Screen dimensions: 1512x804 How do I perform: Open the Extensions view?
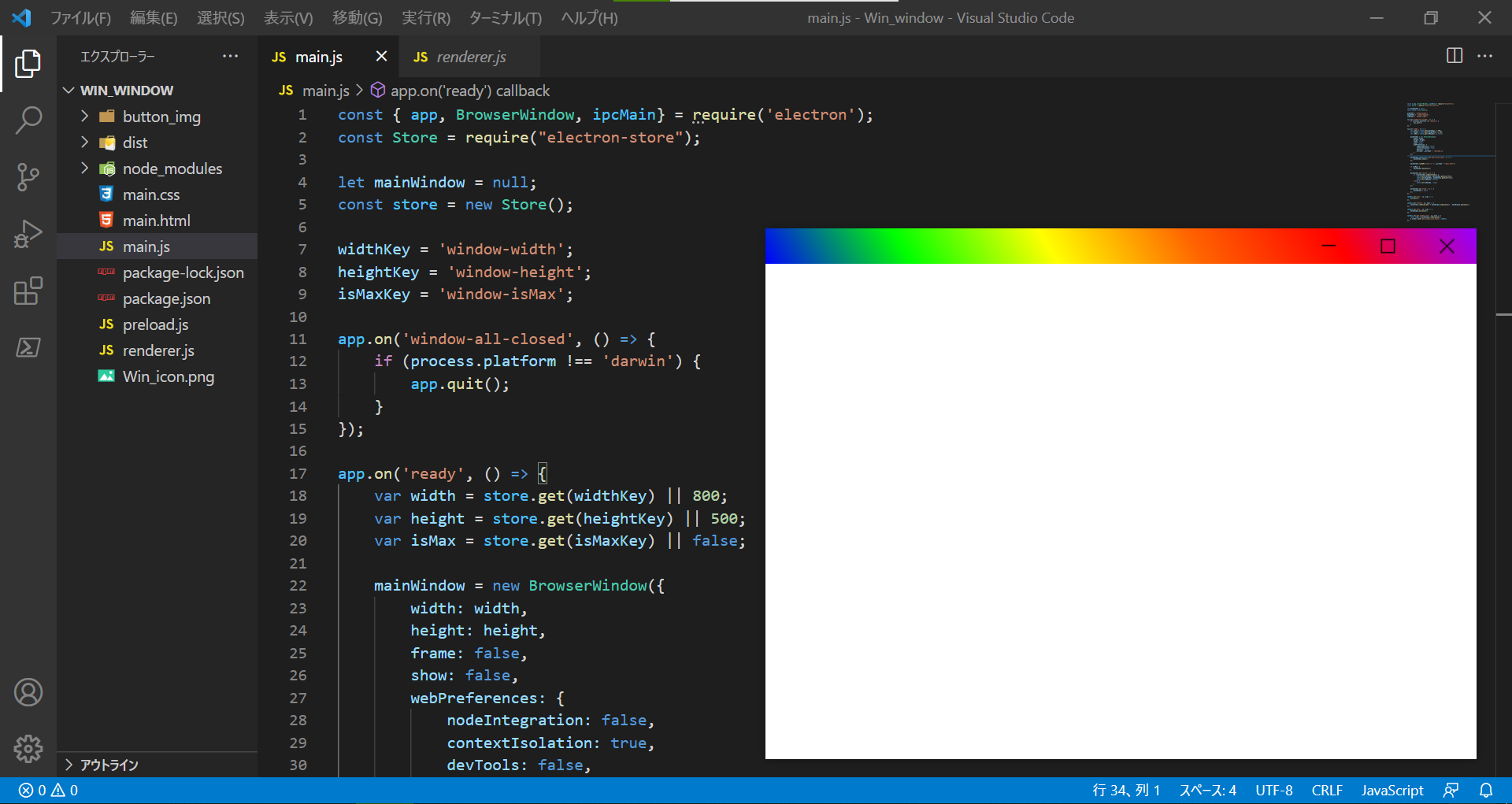click(x=28, y=291)
